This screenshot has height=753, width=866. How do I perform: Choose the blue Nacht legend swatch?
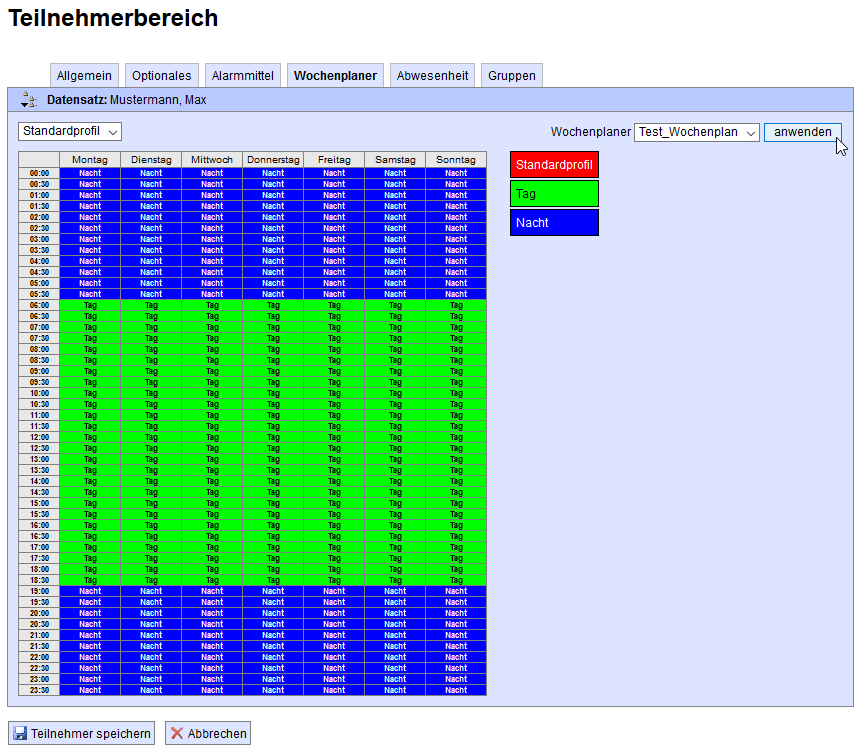[x=554, y=222]
